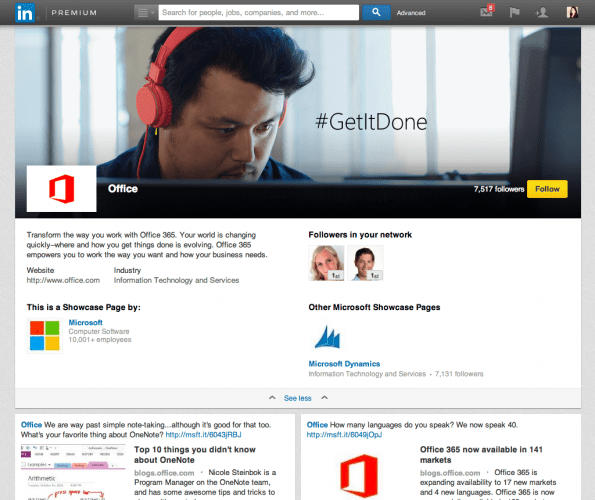Image resolution: width=595 pixels, height=500 pixels.
Task: Click 'Information Technology and Services' industry value
Action: coord(176,280)
